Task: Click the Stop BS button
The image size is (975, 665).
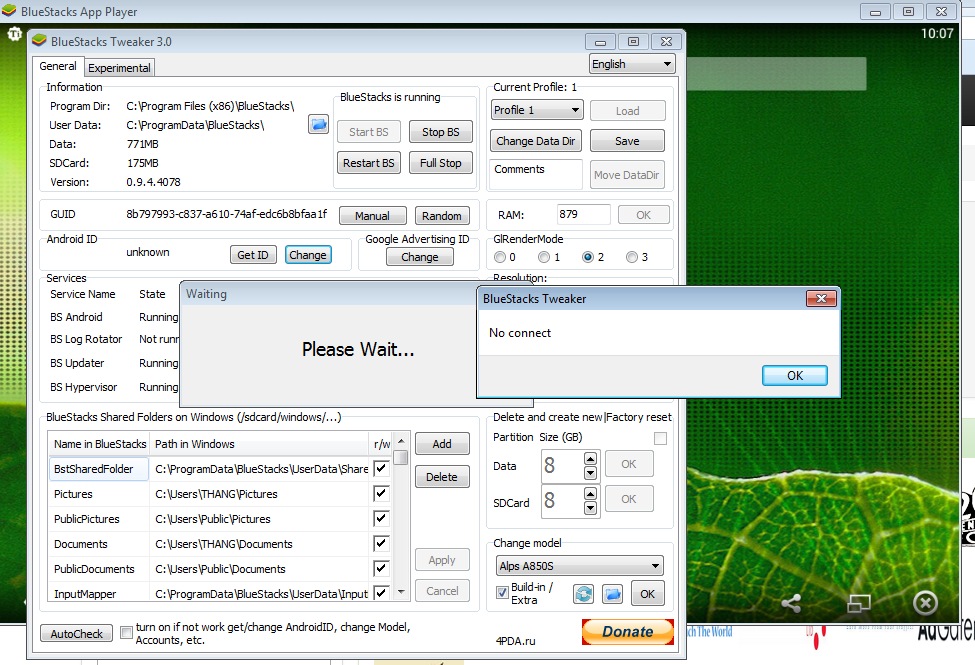Action: 440,132
